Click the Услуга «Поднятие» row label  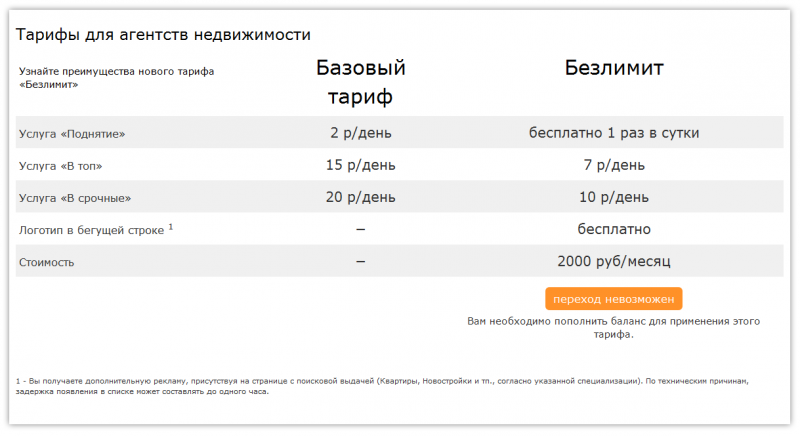coord(72,133)
